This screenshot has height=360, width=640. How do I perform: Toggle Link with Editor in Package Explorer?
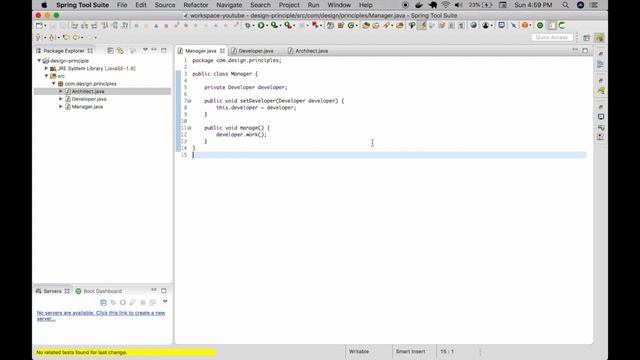120,51
